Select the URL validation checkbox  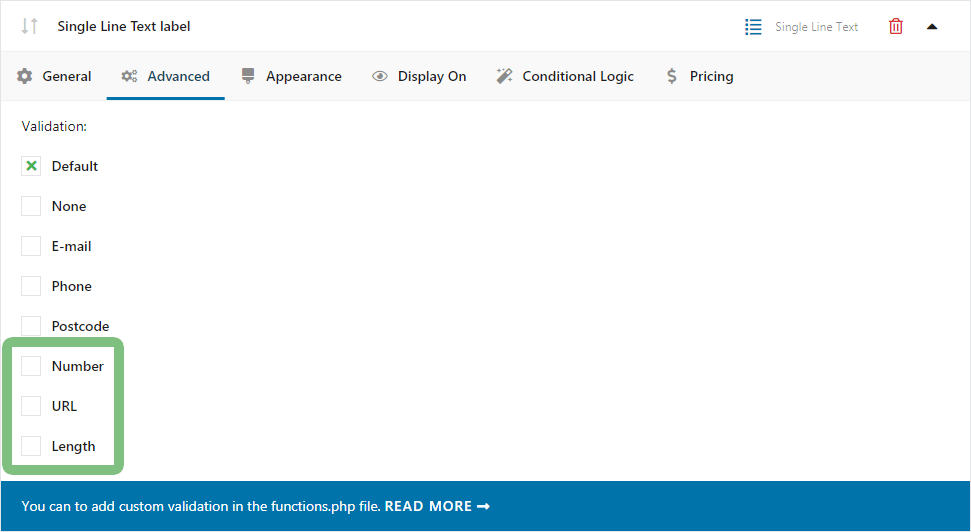pos(32,407)
